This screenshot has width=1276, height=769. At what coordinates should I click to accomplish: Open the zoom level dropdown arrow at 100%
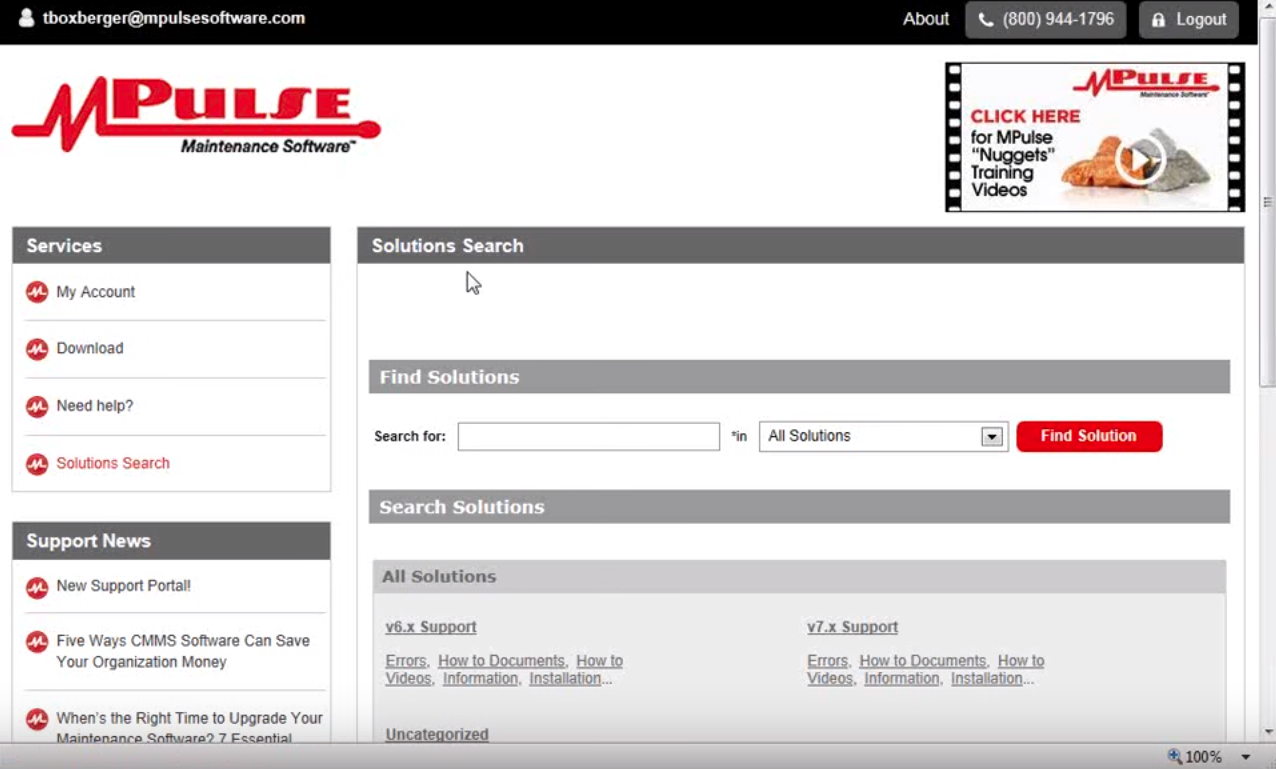click(x=1246, y=757)
